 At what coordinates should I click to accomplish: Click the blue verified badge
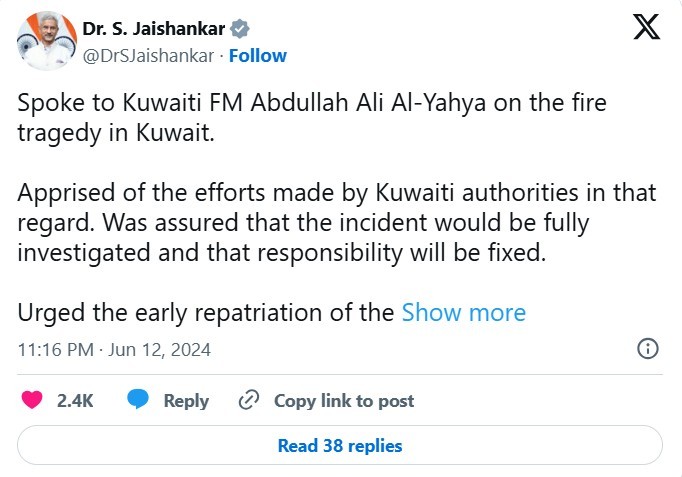pyautogui.click(x=241, y=28)
